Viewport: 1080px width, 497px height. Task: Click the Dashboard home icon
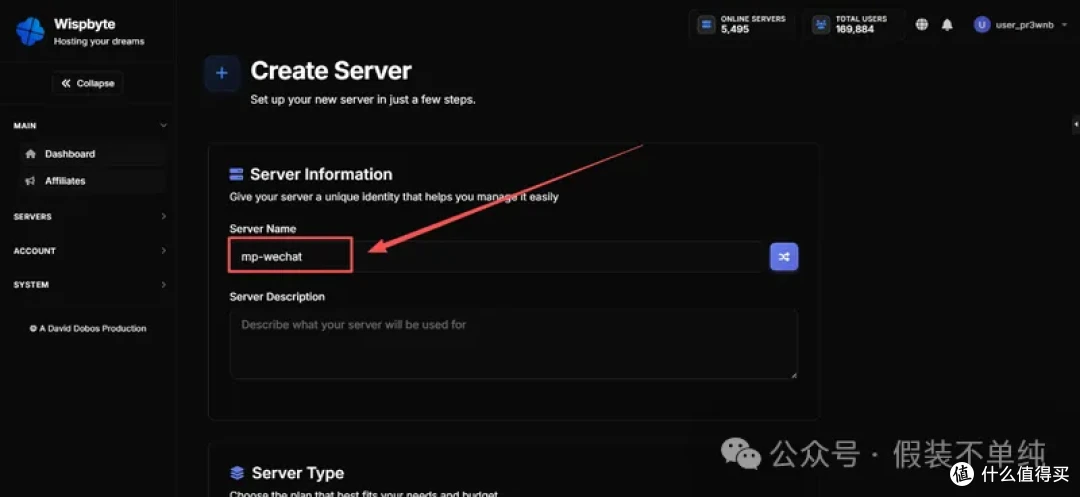(x=30, y=154)
